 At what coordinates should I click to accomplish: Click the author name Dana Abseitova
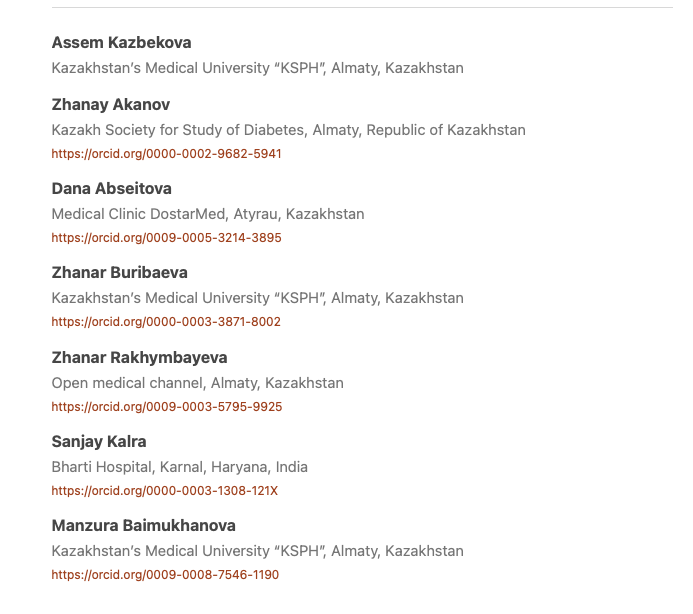pyautogui.click(x=111, y=188)
